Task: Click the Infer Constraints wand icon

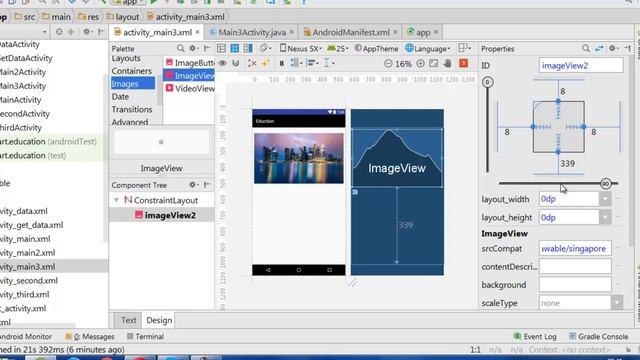Action: point(265,63)
